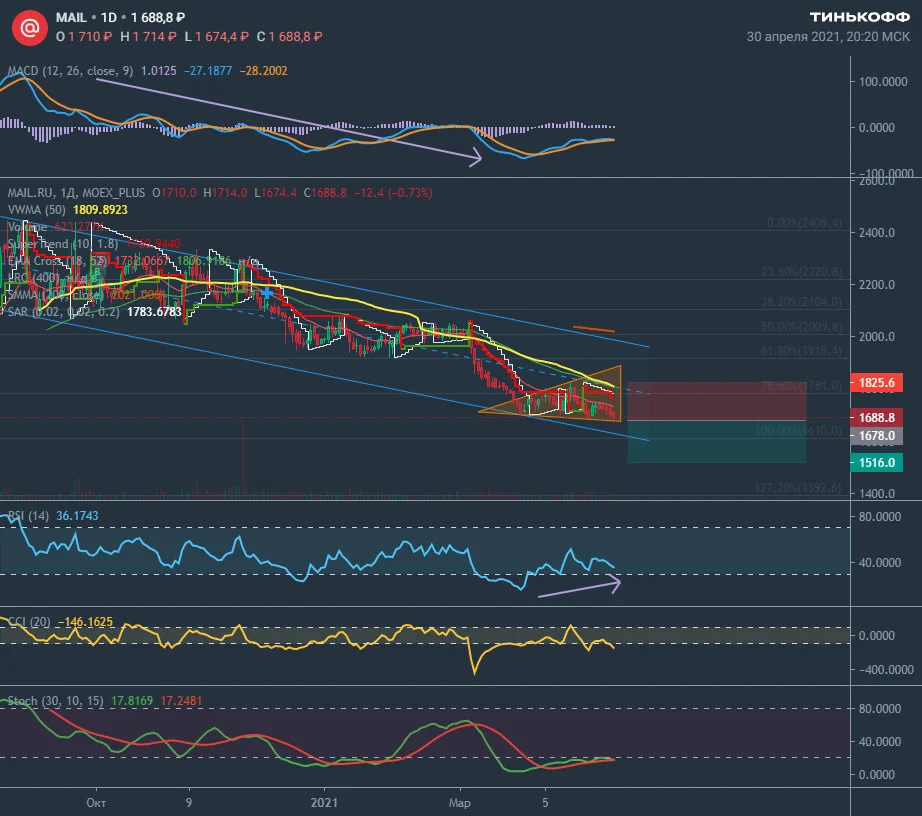Open the MACD (12, 26, close, 9) indicator legend
Screen dimensions: 922x816
[x=71, y=71]
